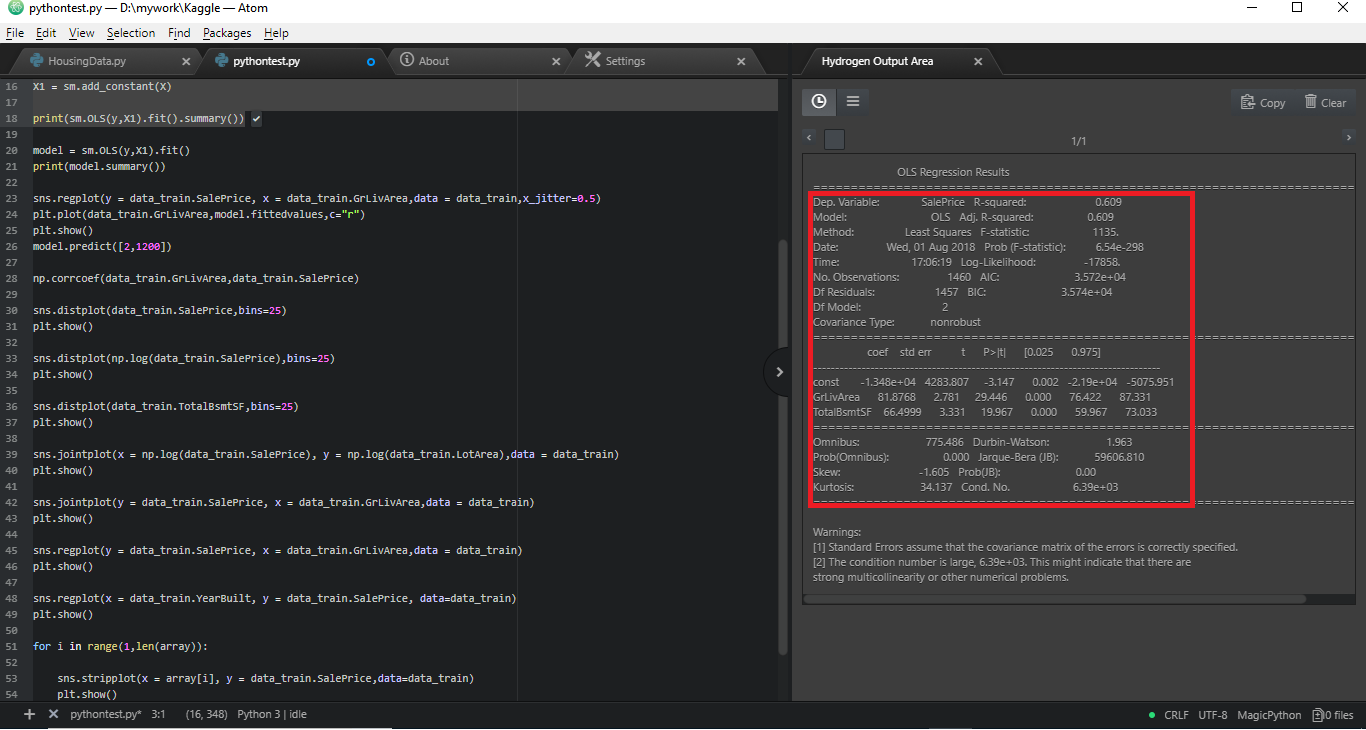Viewport: 1366px width, 730px height.
Task: Go to next output with right pager chevron
Action: [1349, 139]
